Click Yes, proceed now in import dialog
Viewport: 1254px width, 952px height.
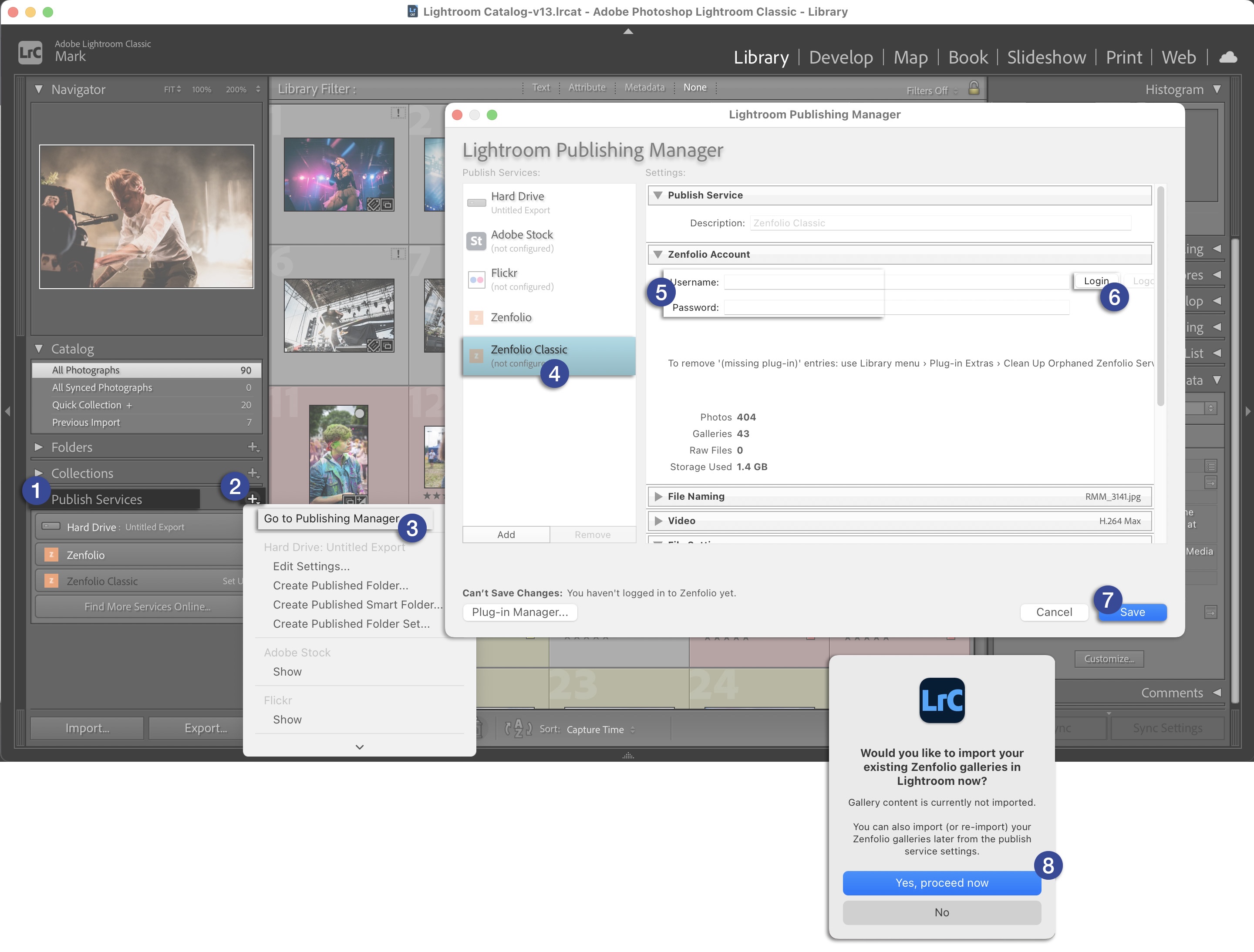click(942, 883)
